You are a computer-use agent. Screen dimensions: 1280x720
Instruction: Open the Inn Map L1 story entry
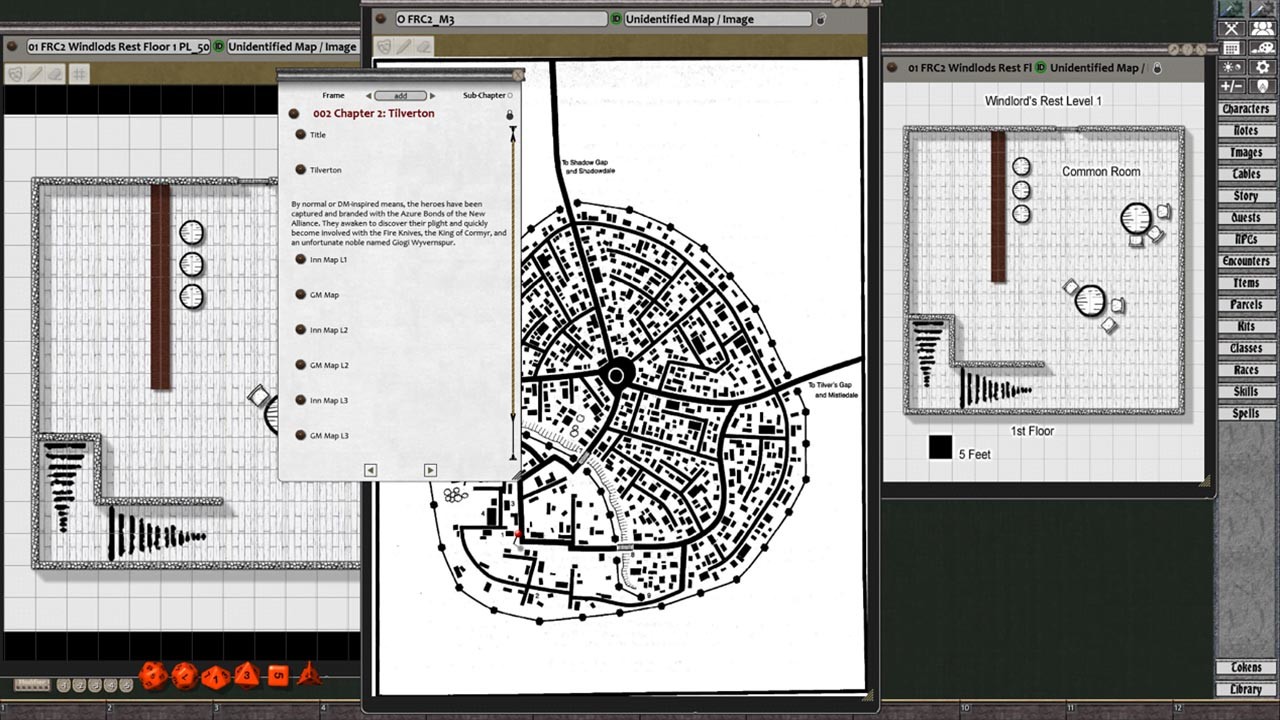point(330,259)
